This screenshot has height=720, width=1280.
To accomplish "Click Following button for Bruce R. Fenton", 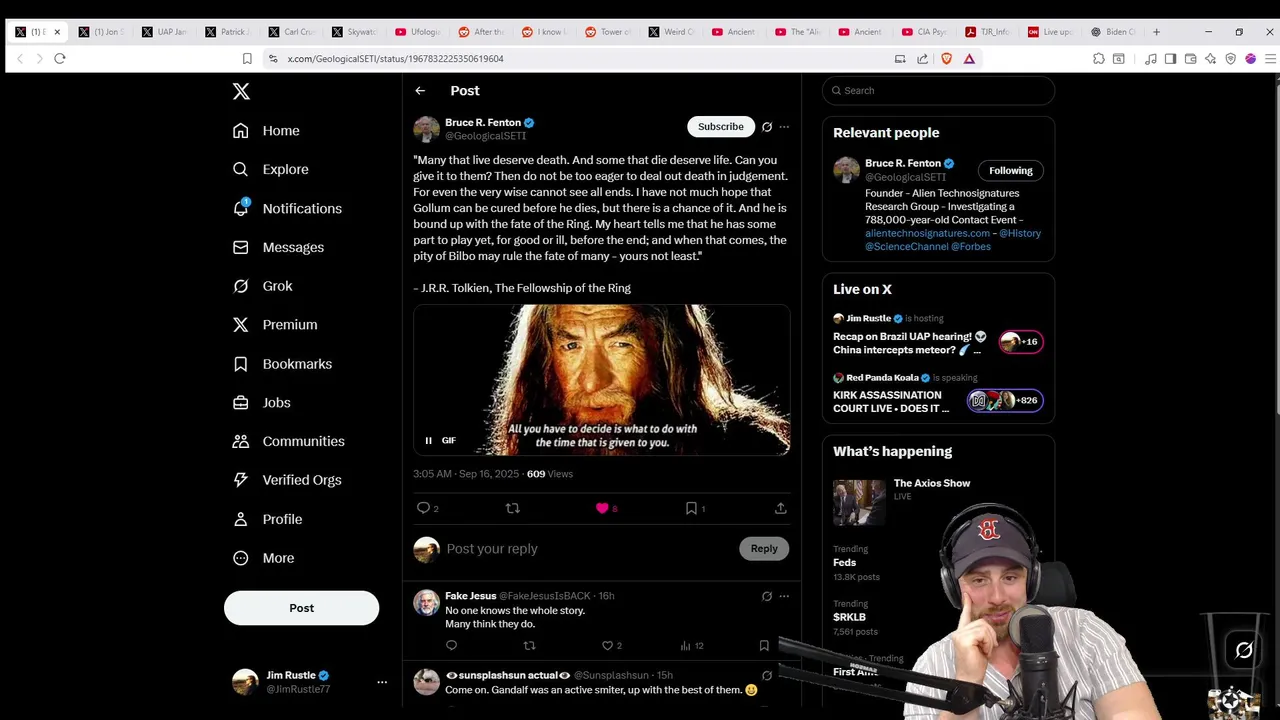I will [1011, 171].
